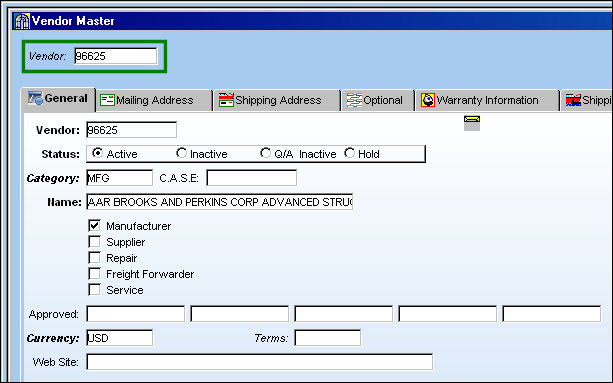Viewport: 613px width, 383px height.
Task: Click the third Approved field
Action: [344, 314]
